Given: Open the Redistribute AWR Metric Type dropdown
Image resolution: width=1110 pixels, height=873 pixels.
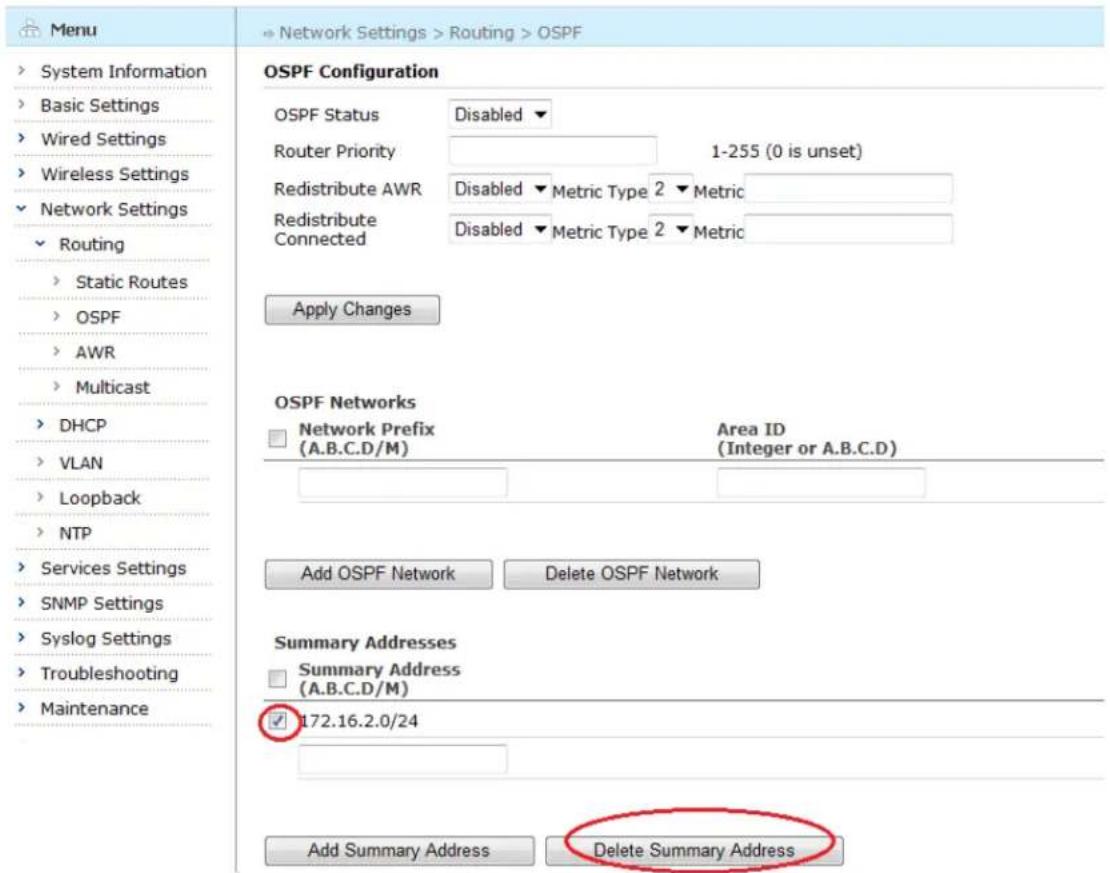Looking at the screenshot, I should [670, 189].
